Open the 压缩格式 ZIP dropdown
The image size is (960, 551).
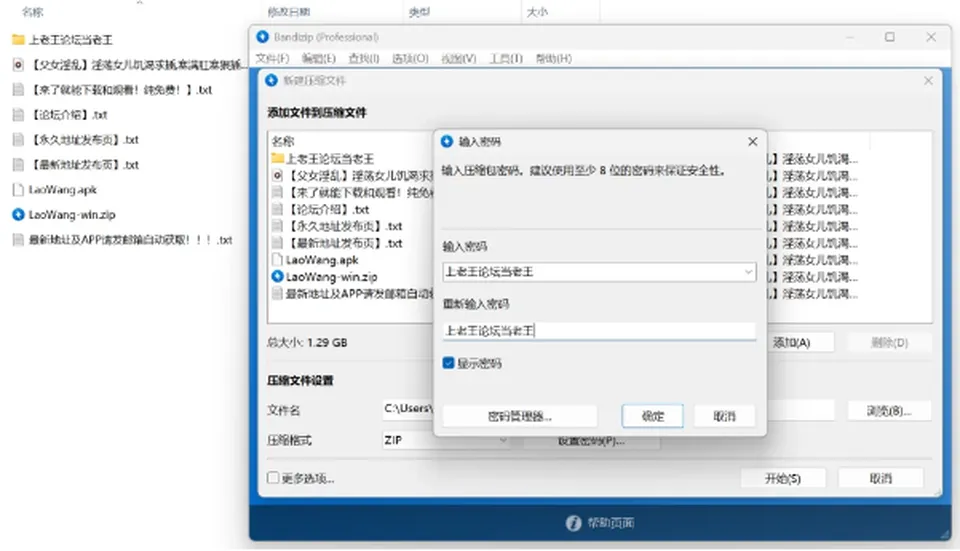tap(445, 440)
